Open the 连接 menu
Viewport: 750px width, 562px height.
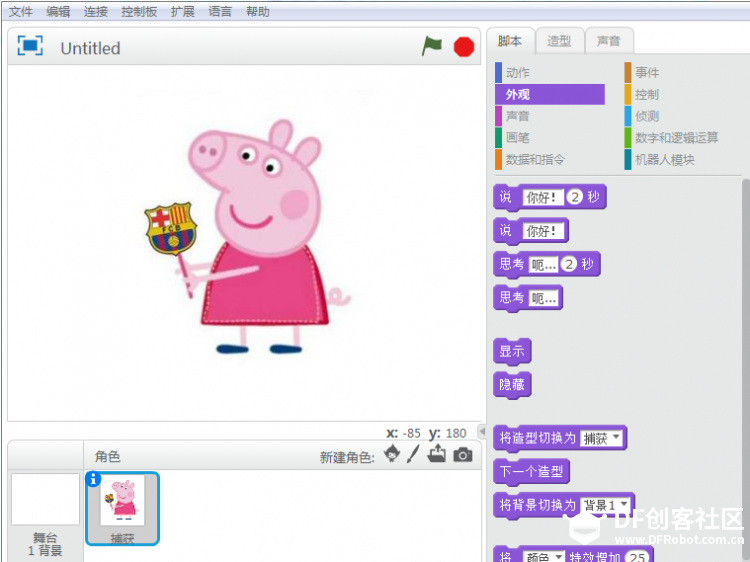point(96,11)
